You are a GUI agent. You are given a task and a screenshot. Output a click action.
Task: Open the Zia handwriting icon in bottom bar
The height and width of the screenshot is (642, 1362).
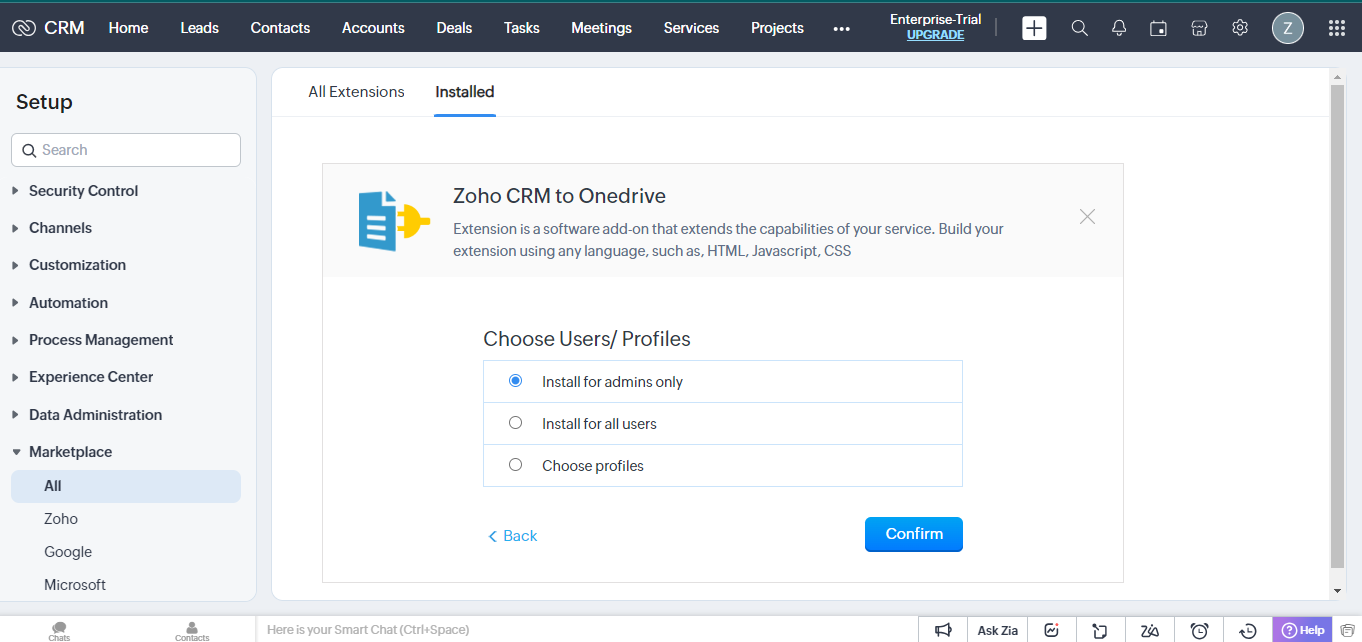pyautogui.click(x=1150, y=630)
